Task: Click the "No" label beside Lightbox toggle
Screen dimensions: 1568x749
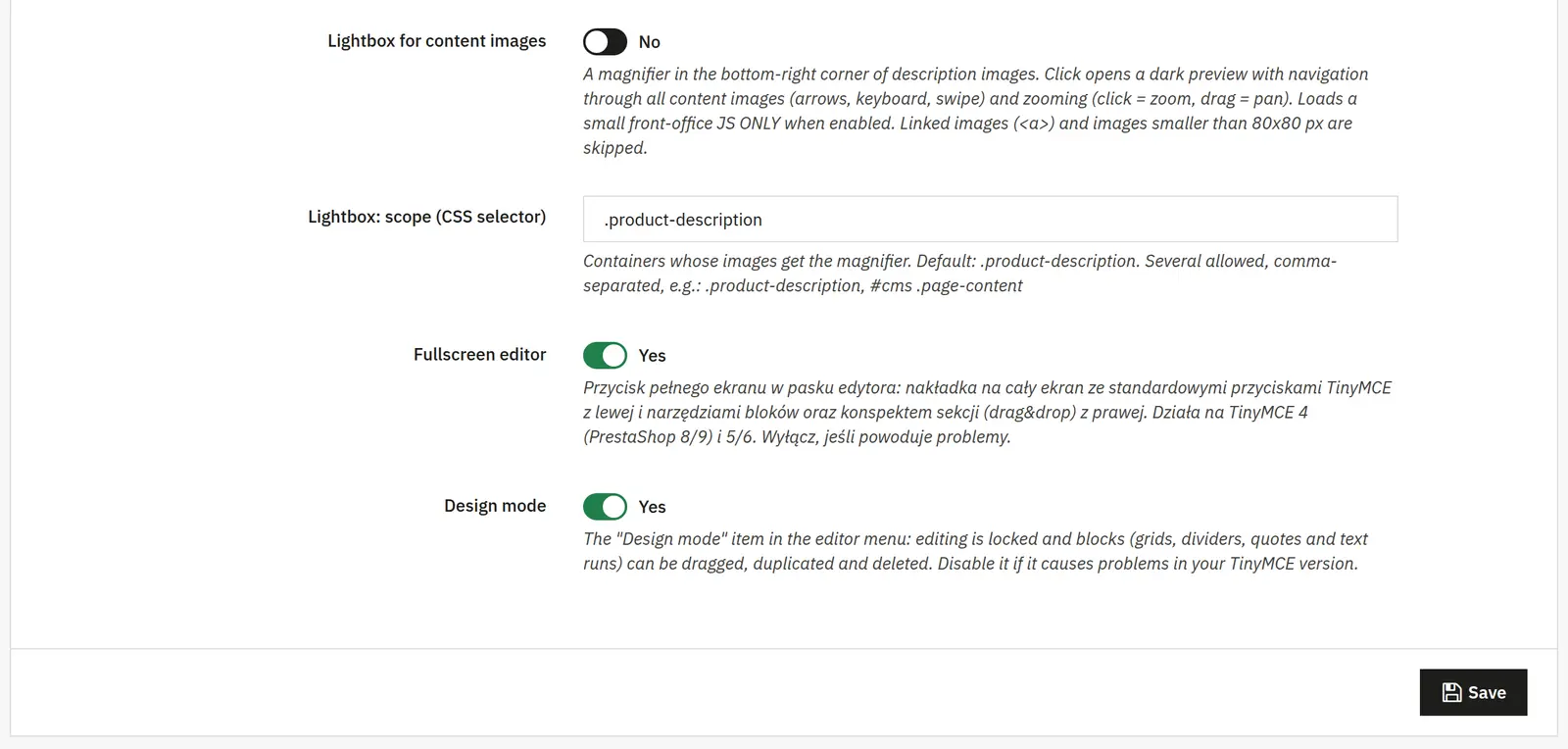Action: click(x=649, y=42)
